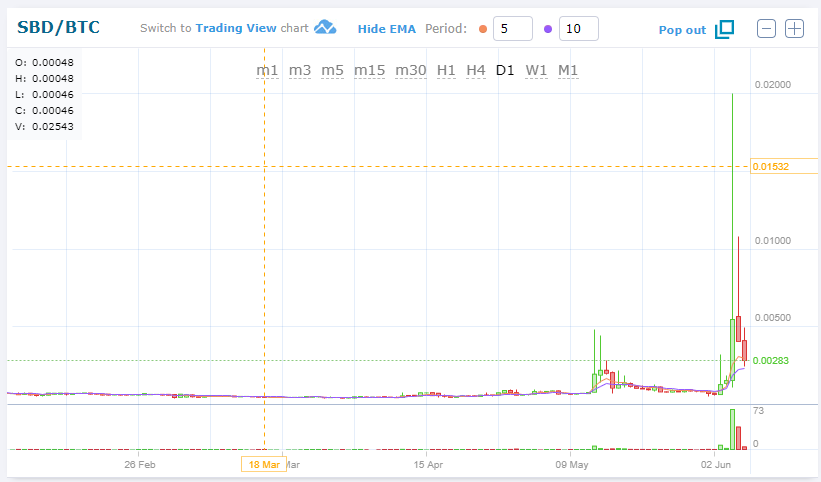
Task: Click the 09 May date axis label
Action: 572,465
